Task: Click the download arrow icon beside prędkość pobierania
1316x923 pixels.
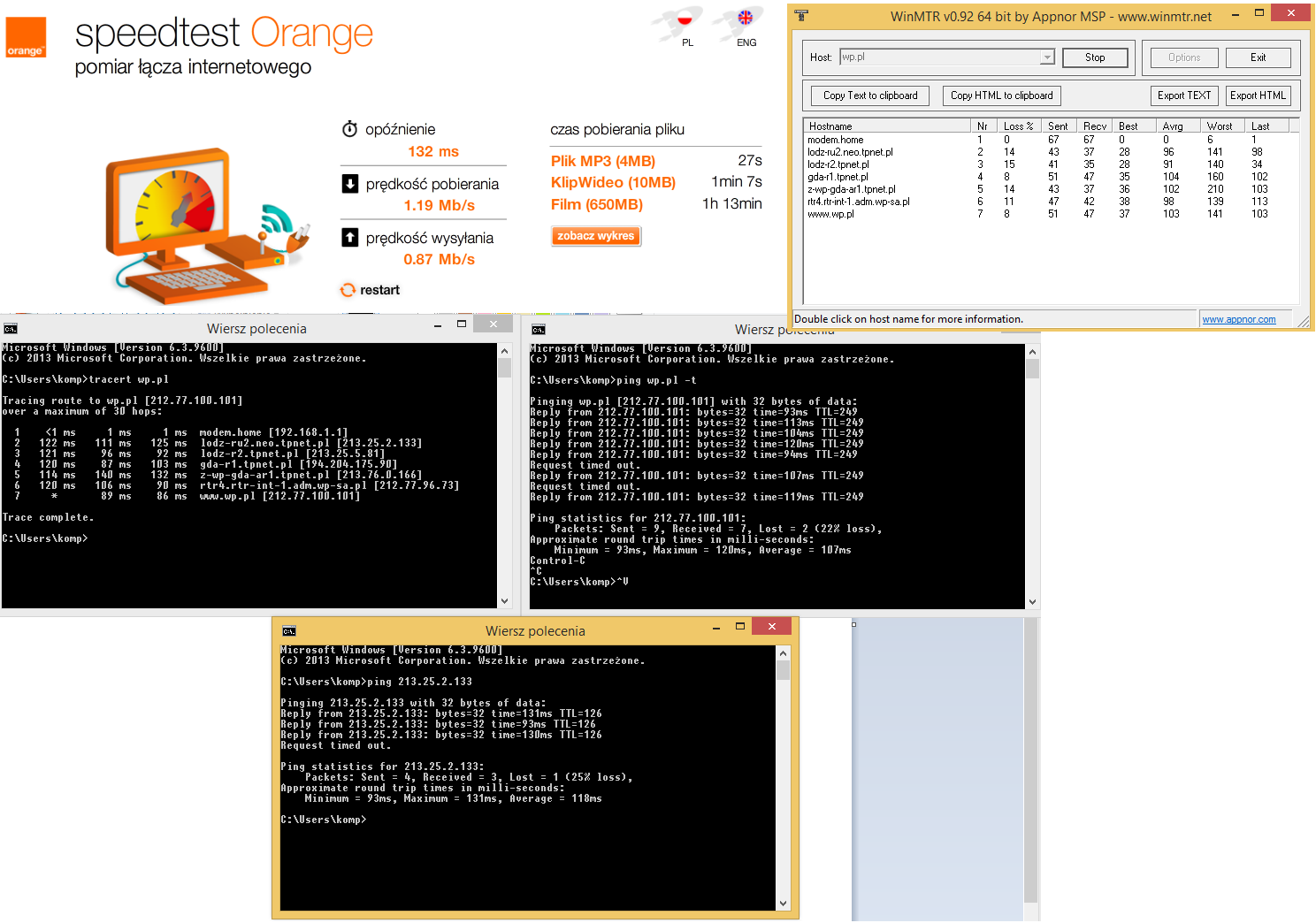Action: 350,184
